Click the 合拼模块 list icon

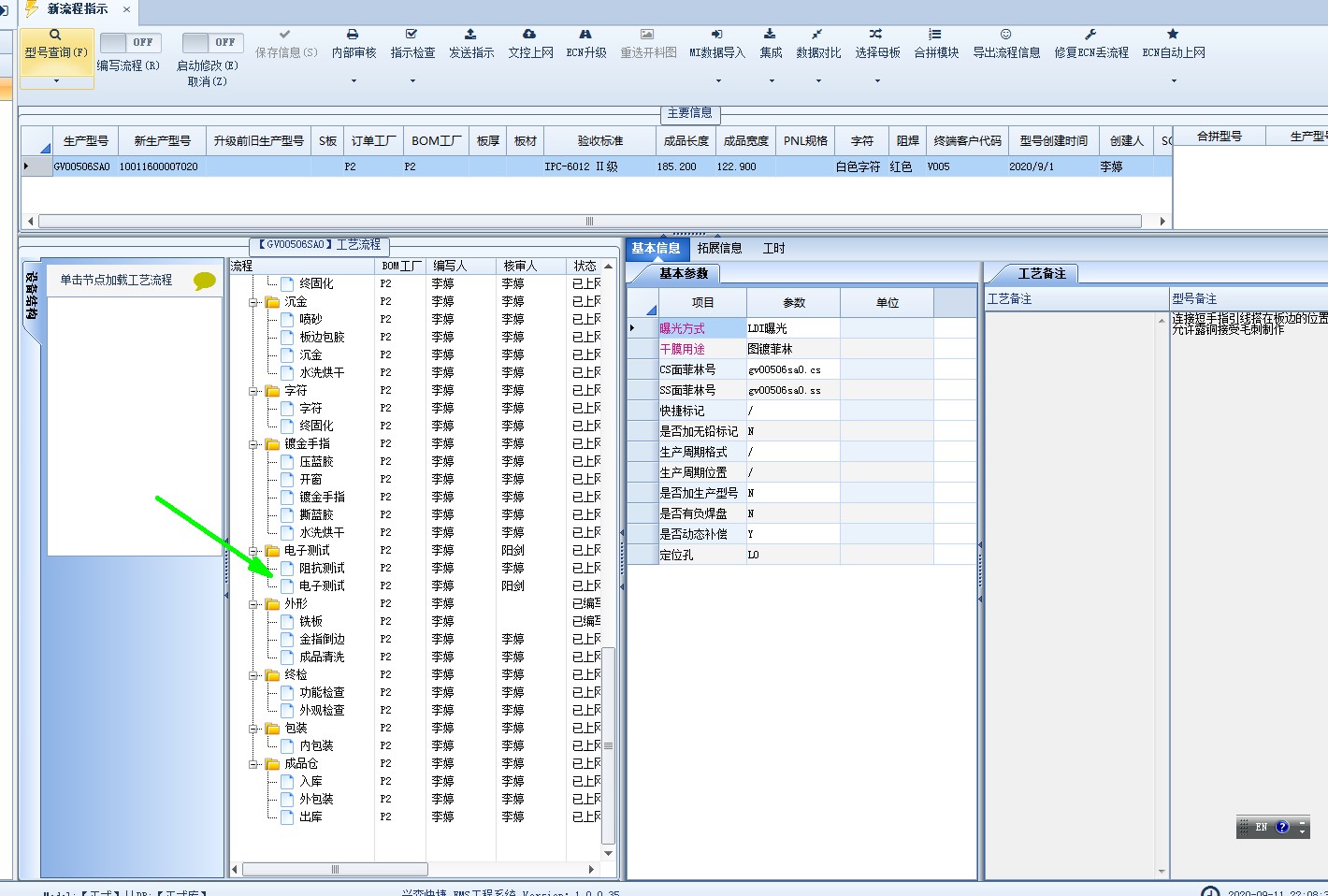tap(935, 35)
